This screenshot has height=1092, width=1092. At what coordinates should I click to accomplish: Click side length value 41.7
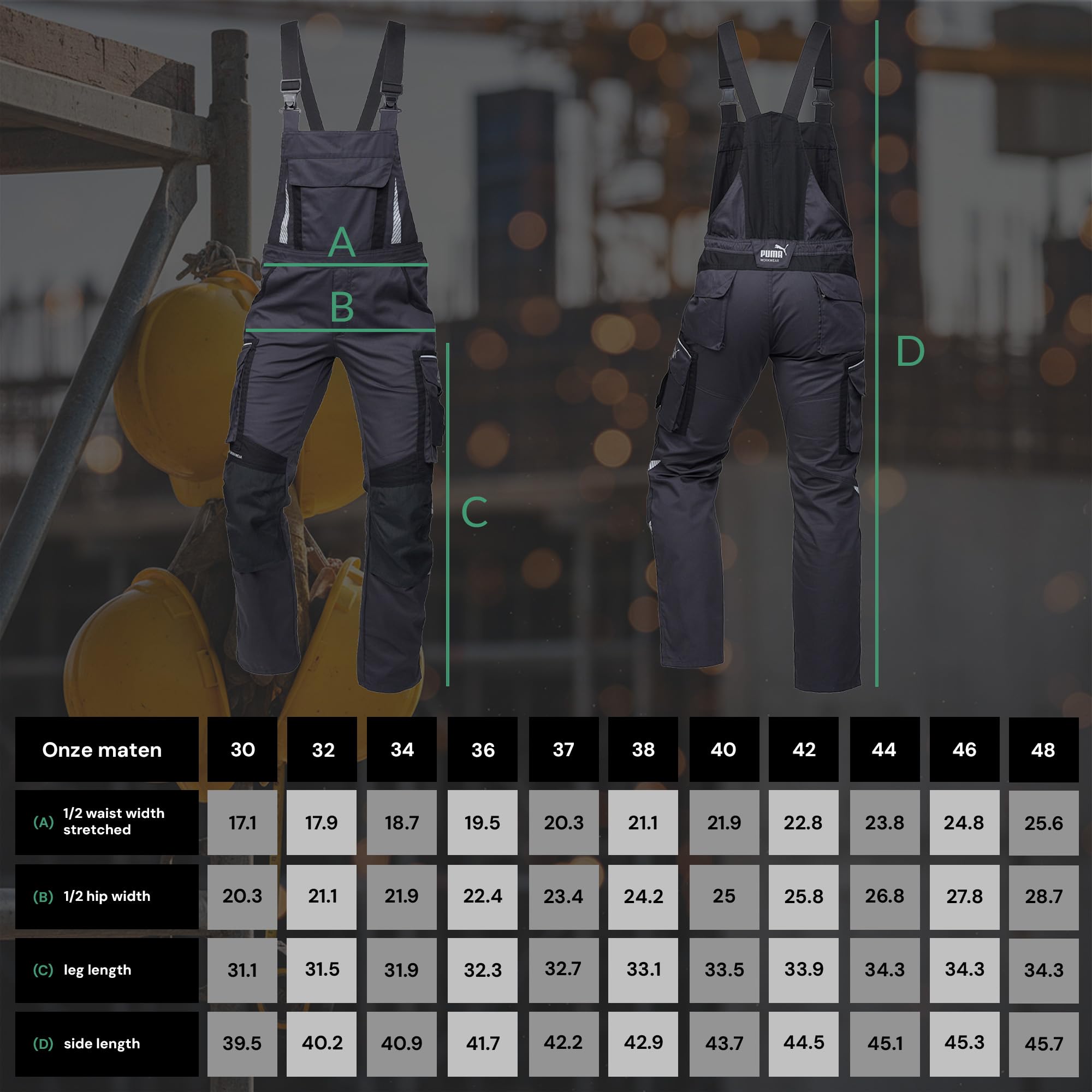click(483, 1044)
